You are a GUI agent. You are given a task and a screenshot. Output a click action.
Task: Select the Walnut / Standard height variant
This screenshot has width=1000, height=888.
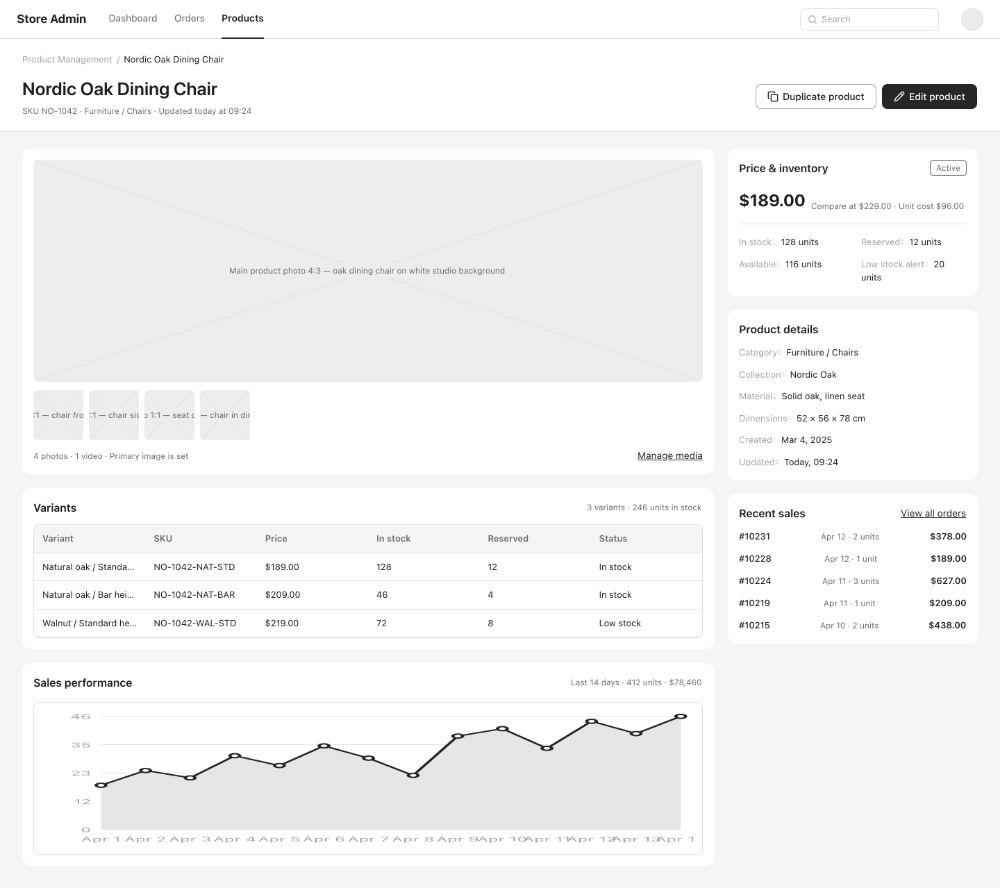[x=367, y=623]
